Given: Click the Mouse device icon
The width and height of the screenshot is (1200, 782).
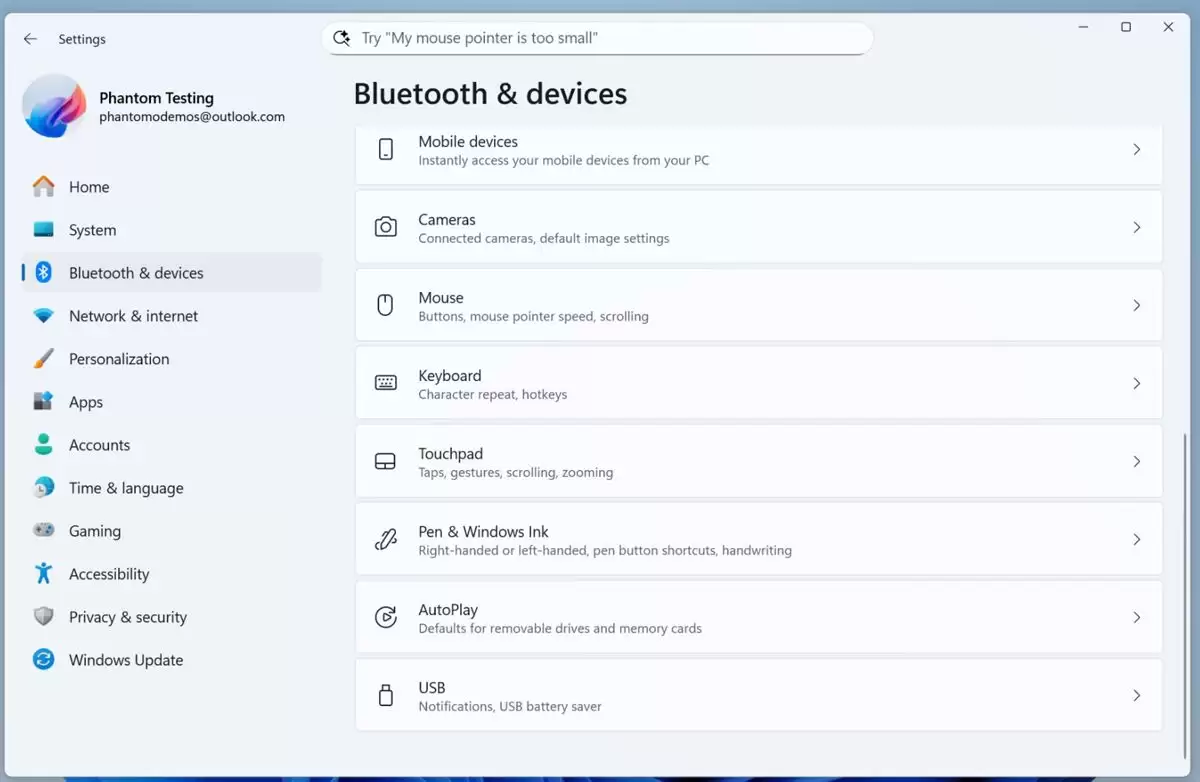Looking at the screenshot, I should (x=385, y=305).
